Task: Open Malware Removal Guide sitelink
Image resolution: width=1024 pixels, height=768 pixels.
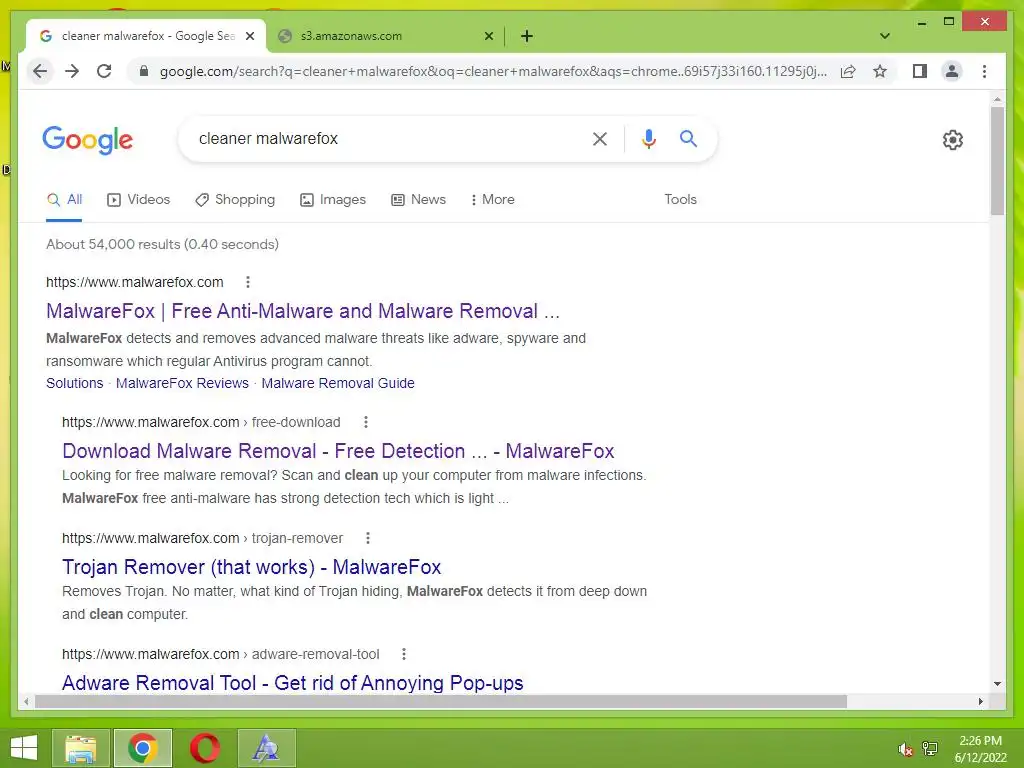Action: [x=338, y=383]
